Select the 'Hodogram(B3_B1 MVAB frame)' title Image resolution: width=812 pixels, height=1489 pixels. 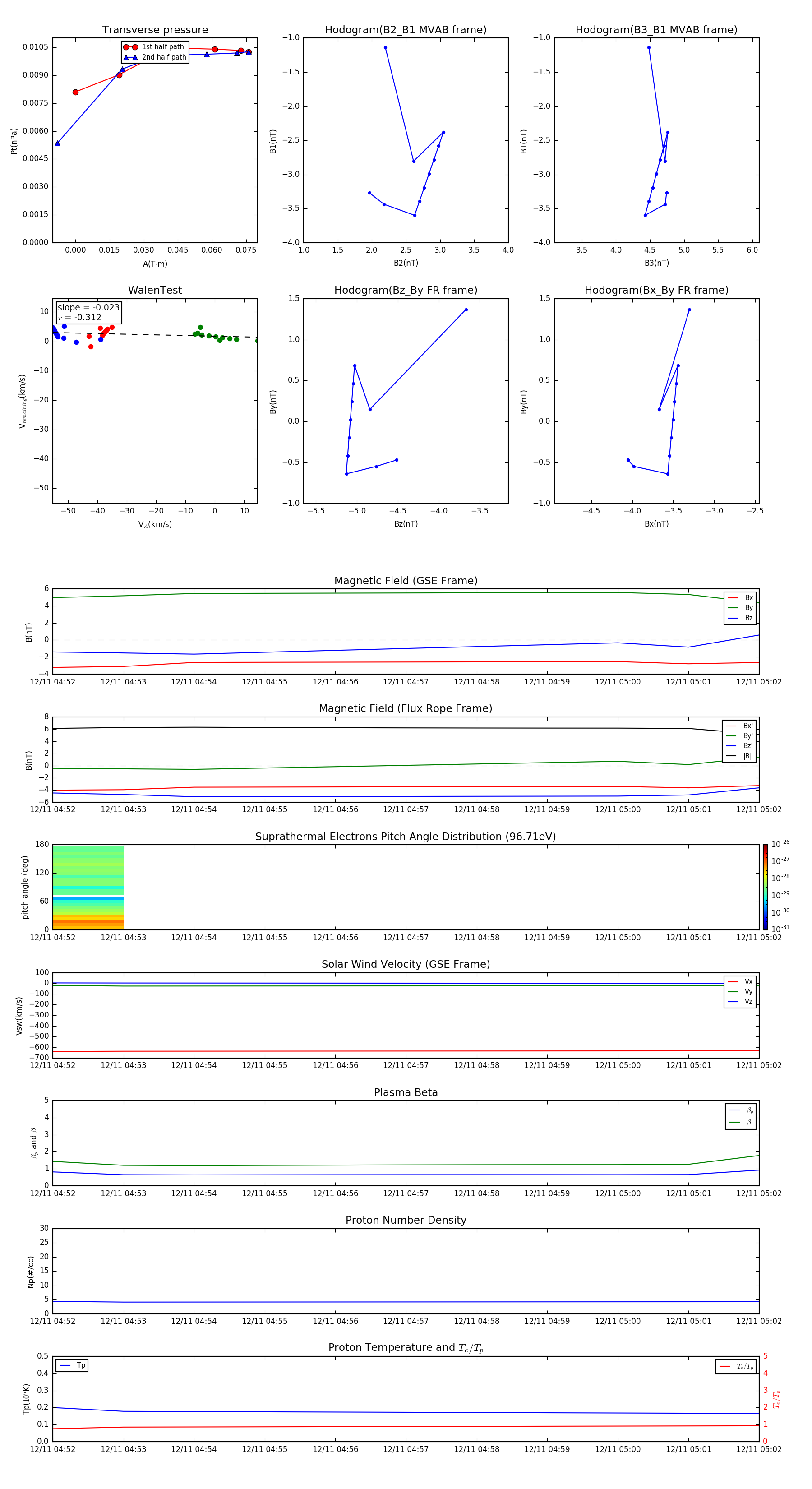(656, 30)
